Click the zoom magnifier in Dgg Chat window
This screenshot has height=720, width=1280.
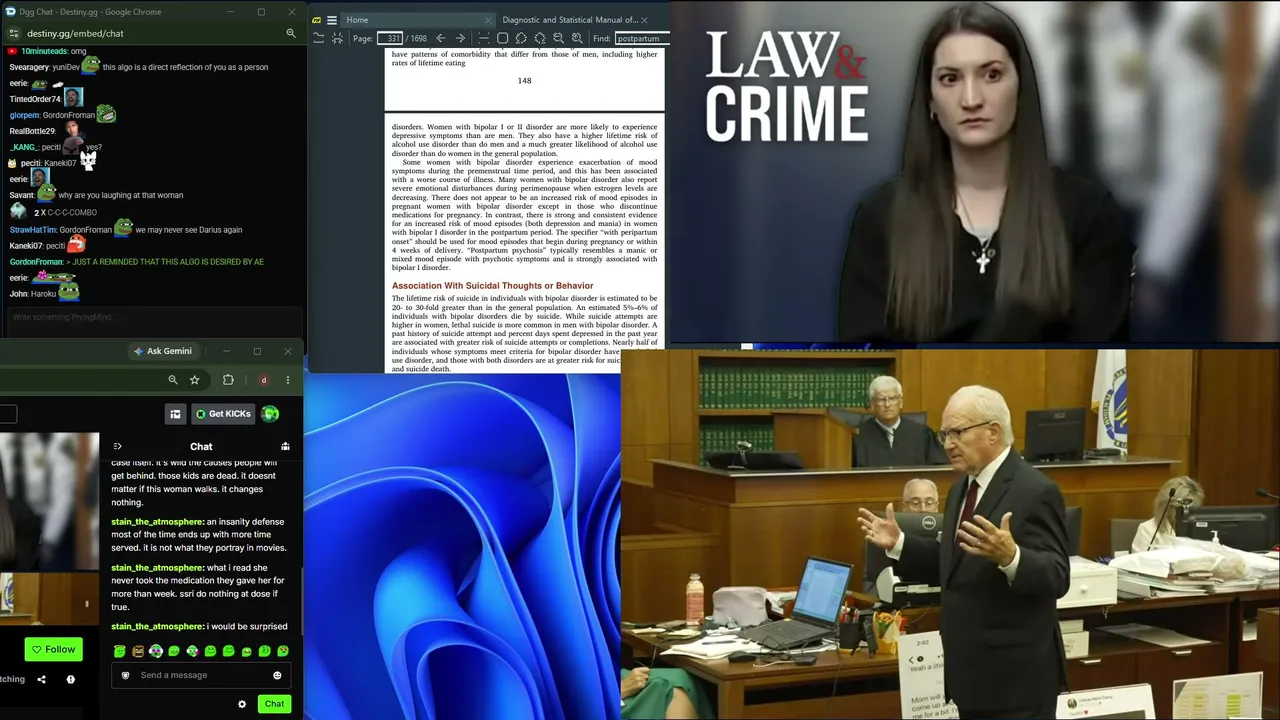[291, 33]
